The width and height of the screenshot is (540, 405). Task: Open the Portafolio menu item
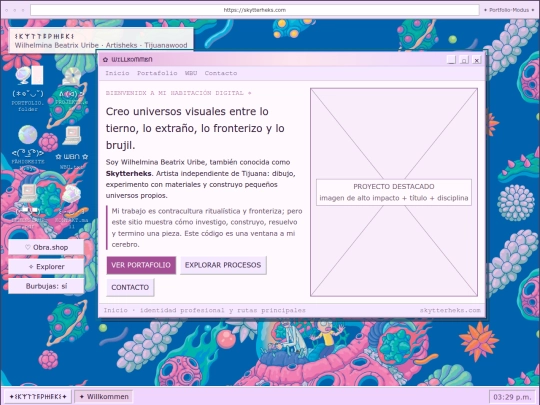(x=157, y=73)
